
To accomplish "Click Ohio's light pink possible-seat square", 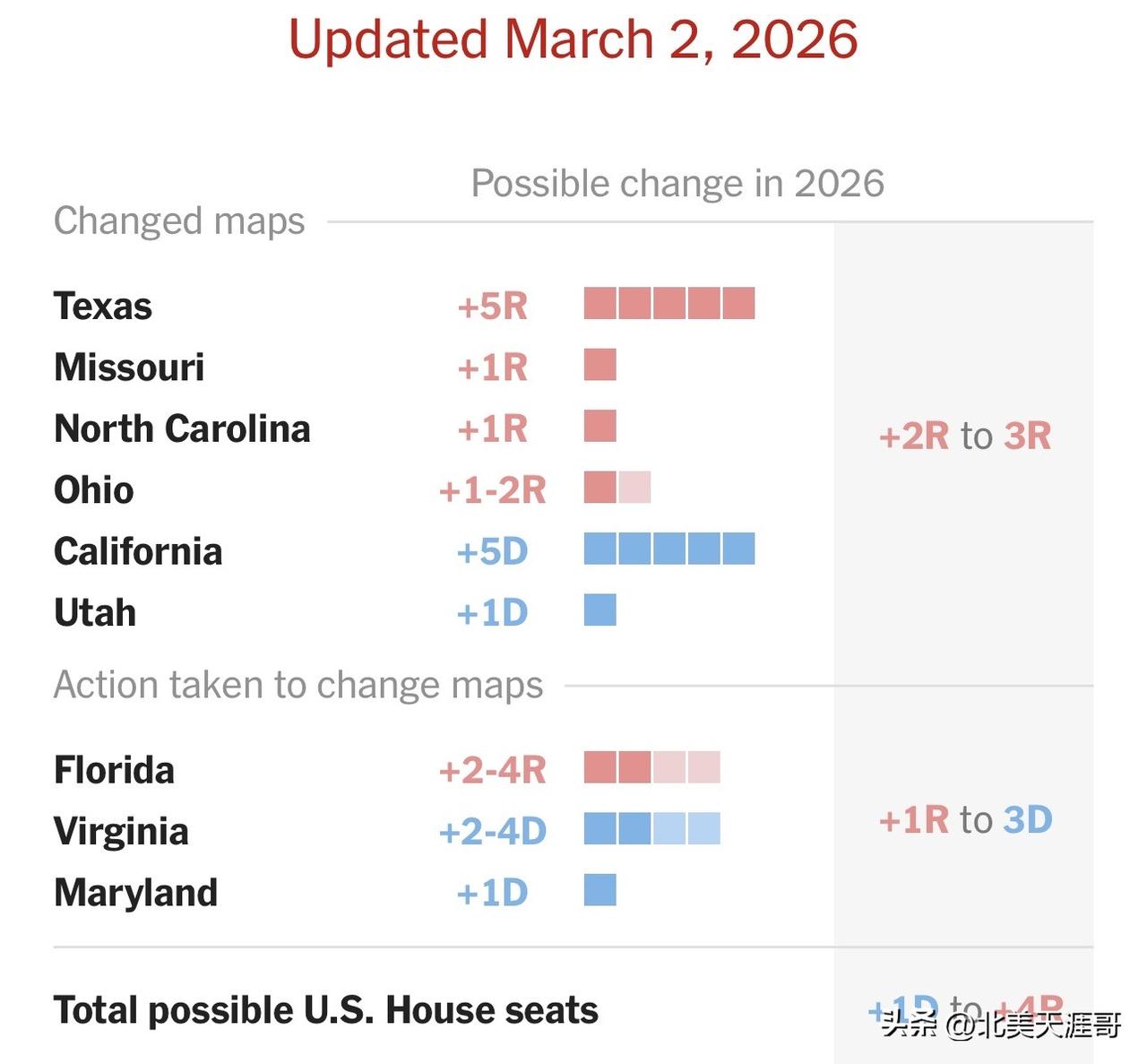I will [x=635, y=488].
